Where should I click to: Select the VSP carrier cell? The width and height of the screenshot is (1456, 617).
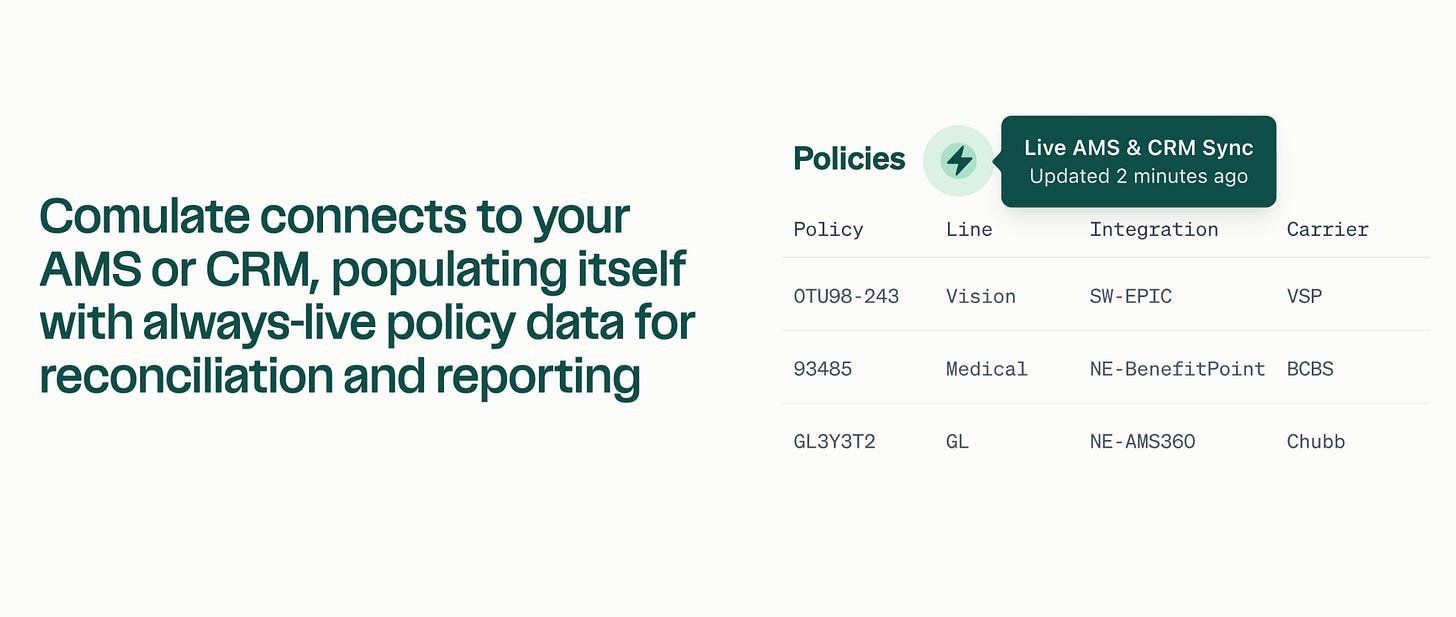click(x=1304, y=296)
